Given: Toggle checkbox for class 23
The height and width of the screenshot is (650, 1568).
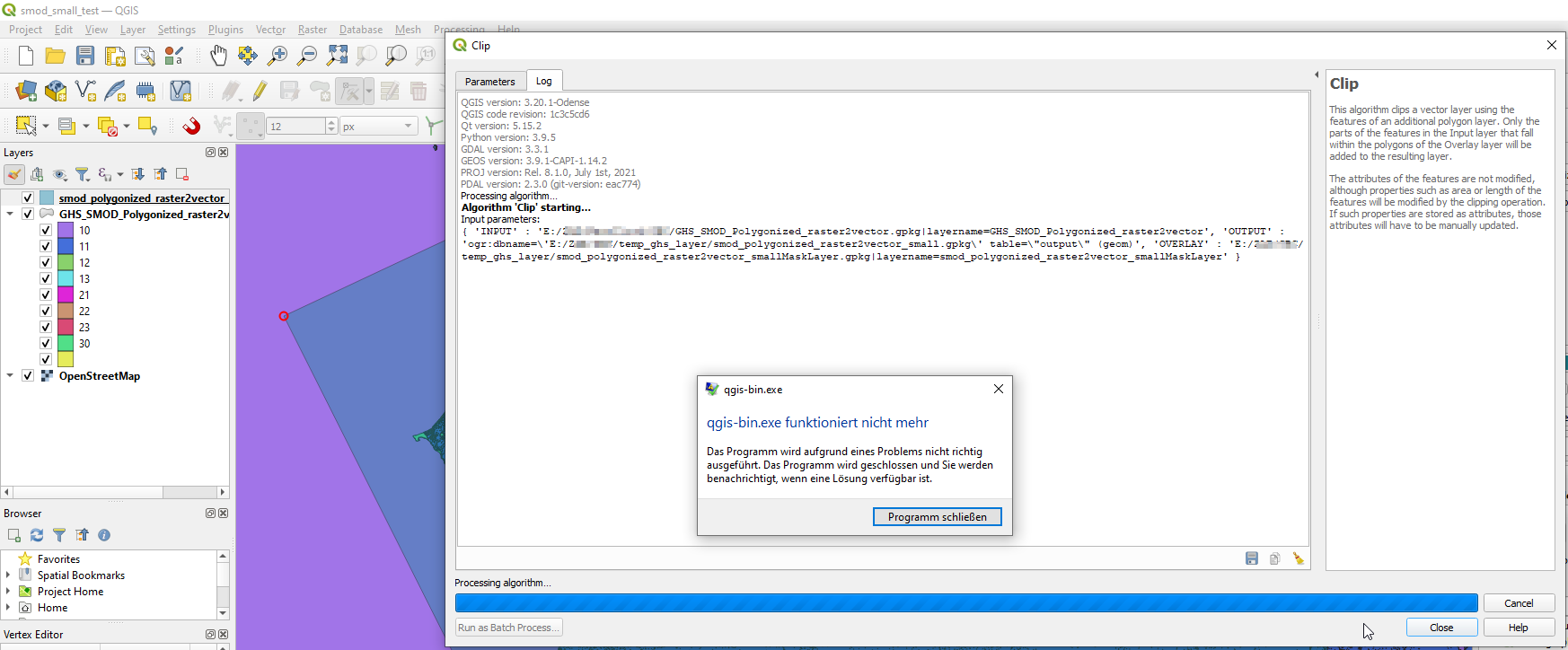Looking at the screenshot, I should point(46,327).
